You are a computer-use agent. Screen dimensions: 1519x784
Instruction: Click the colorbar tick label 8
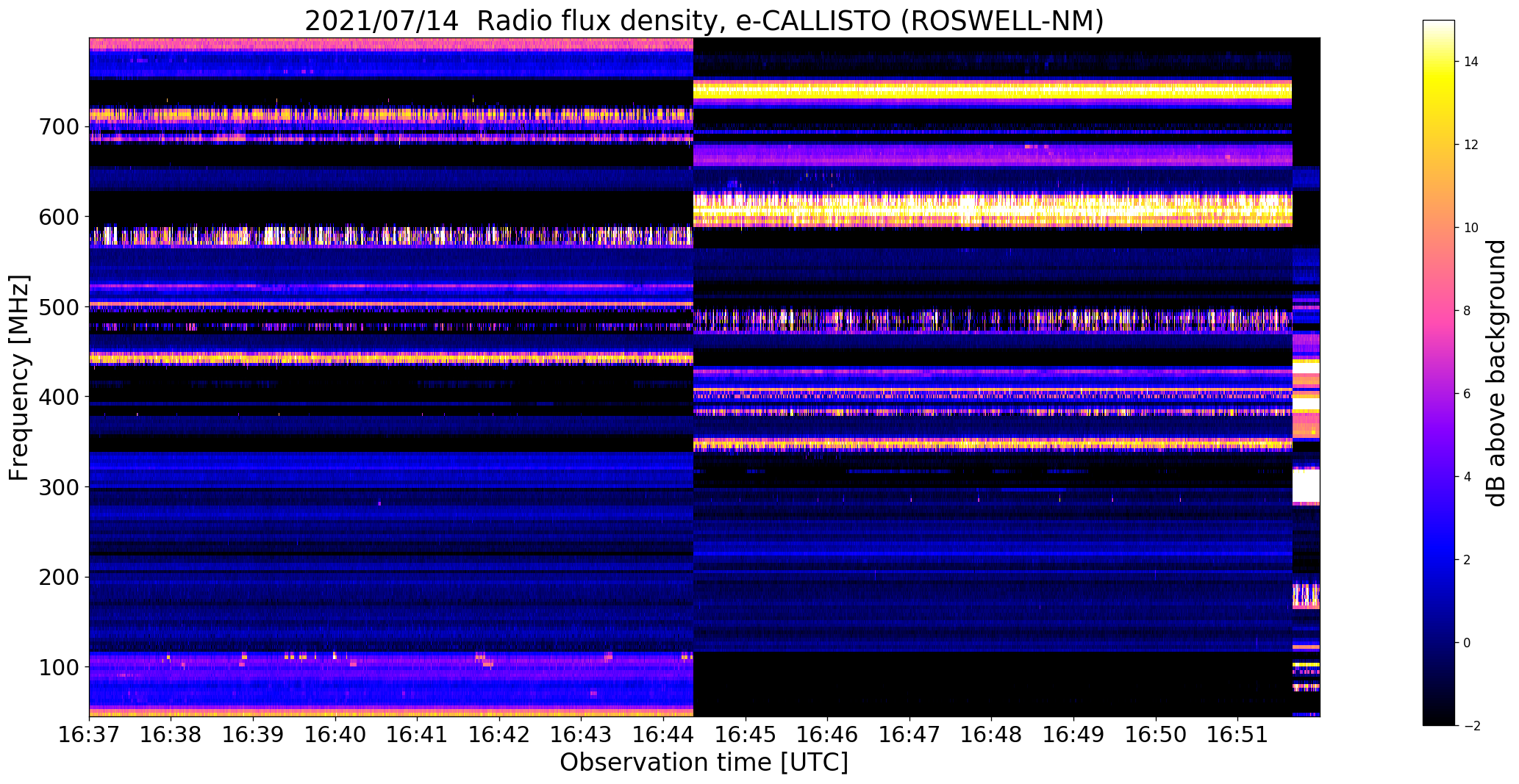tap(1468, 311)
